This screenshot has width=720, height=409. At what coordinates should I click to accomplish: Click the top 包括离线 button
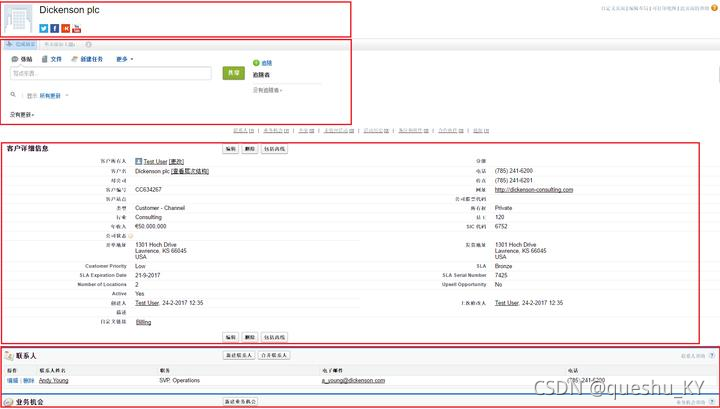pos(274,149)
